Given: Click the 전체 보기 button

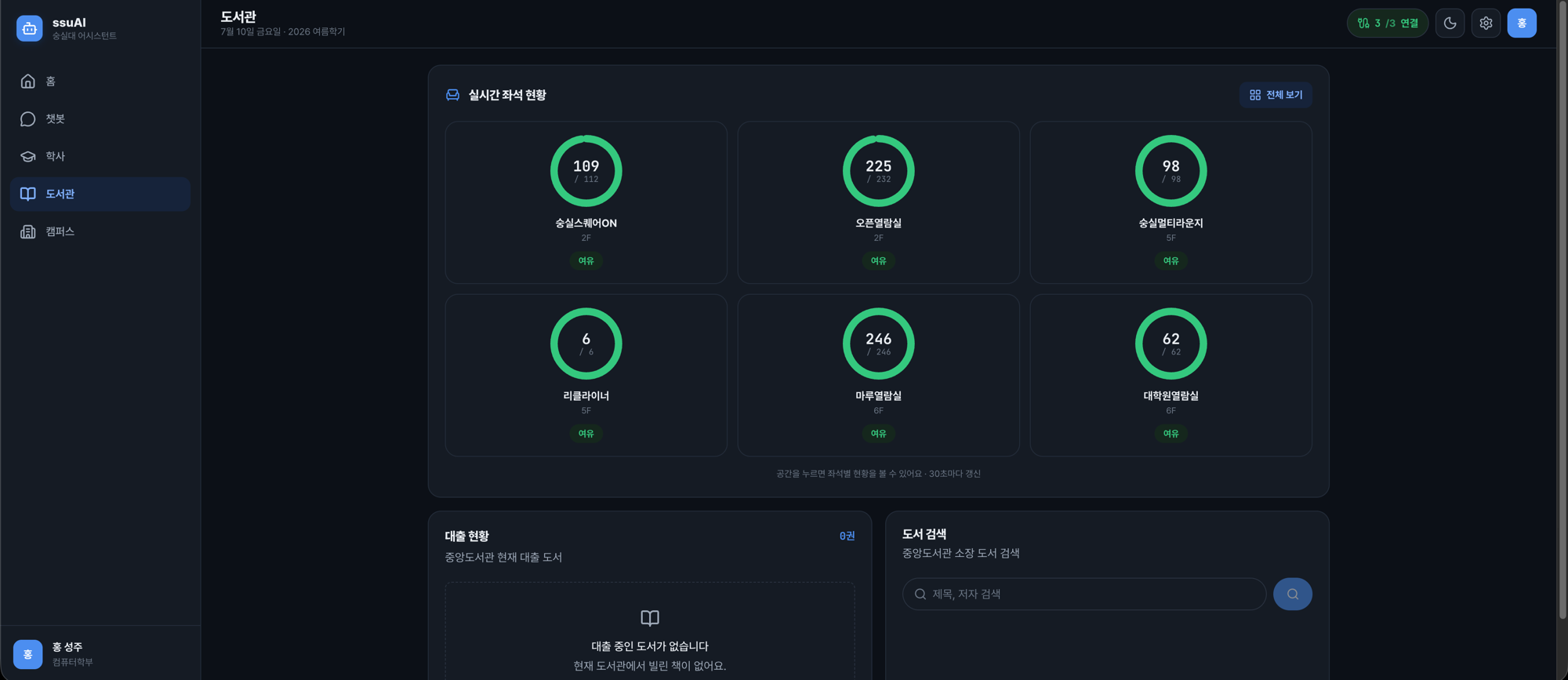Looking at the screenshot, I should coord(1276,95).
